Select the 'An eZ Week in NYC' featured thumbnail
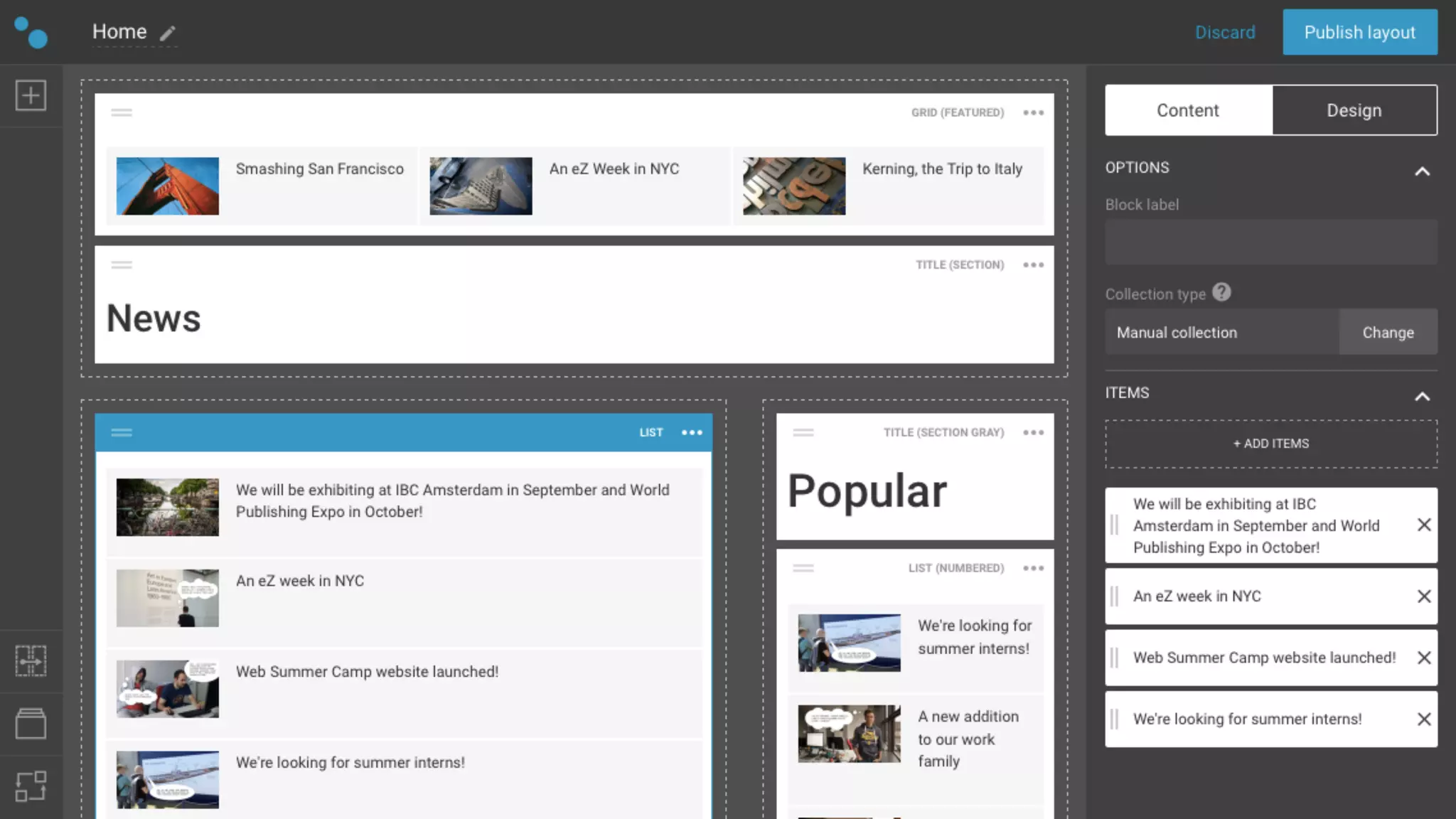 click(481, 186)
